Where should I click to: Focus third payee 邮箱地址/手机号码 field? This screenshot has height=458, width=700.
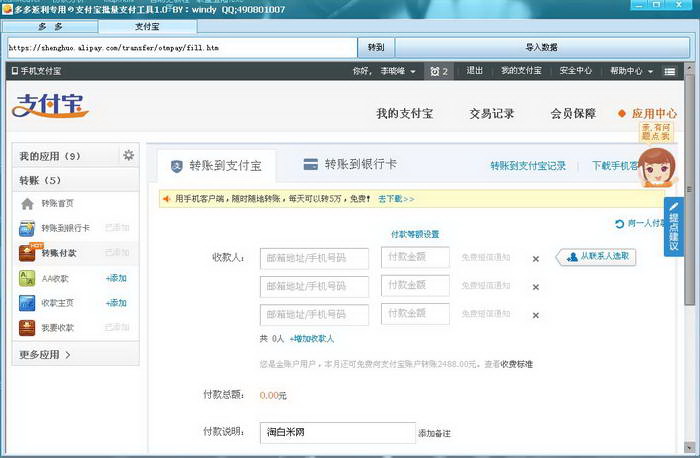[314, 315]
